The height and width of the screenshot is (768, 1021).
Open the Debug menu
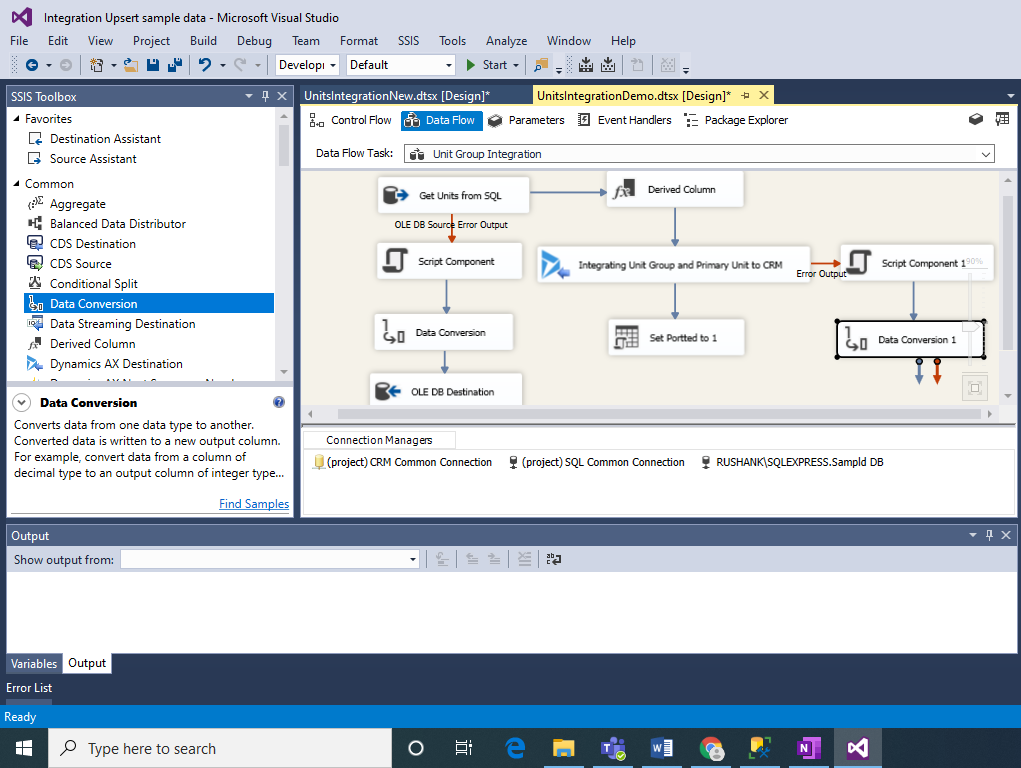254,41
